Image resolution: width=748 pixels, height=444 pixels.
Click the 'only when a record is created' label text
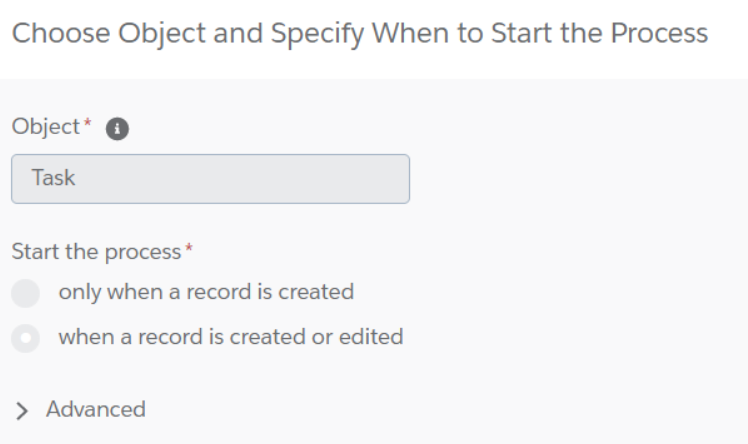tap(206, 293)
